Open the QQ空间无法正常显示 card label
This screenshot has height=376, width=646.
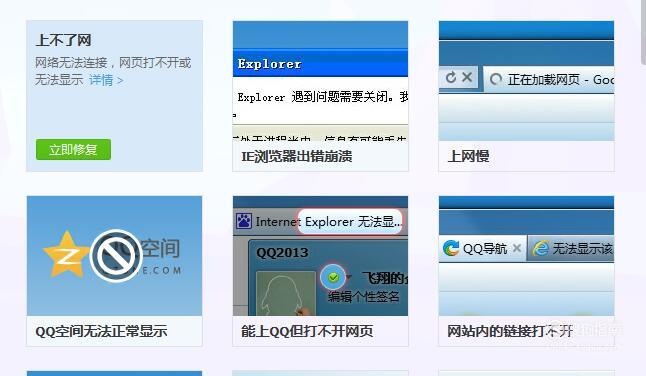[101, 331]
